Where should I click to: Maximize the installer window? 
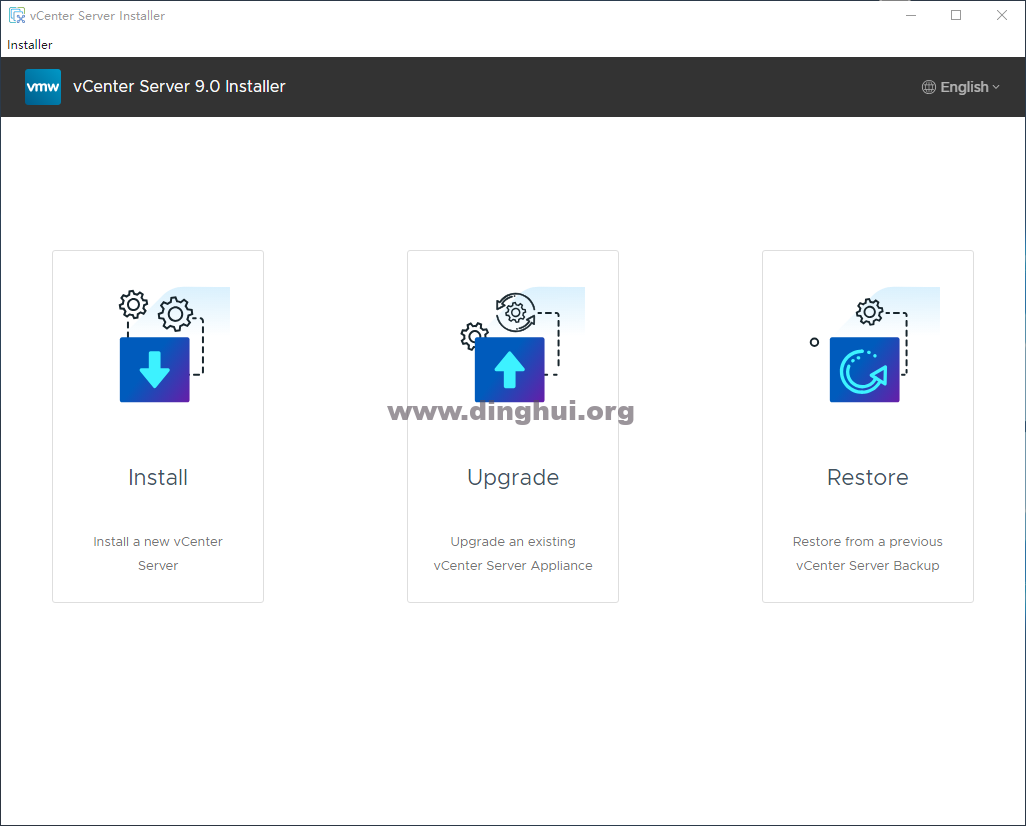click(956, 15)
